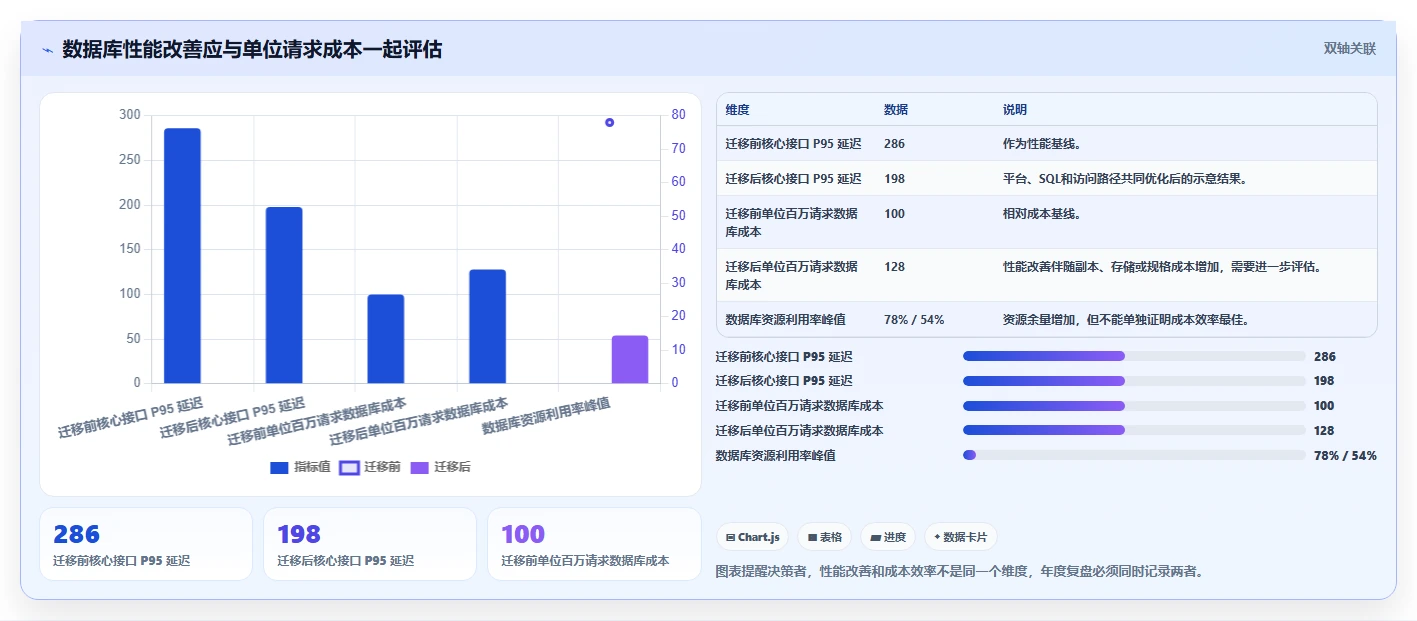Image resolution: width=1417 pixels, height=621 pixels.
Task: Click the note starting 性能改善伴随副本
Action: tap(1163, 267)
